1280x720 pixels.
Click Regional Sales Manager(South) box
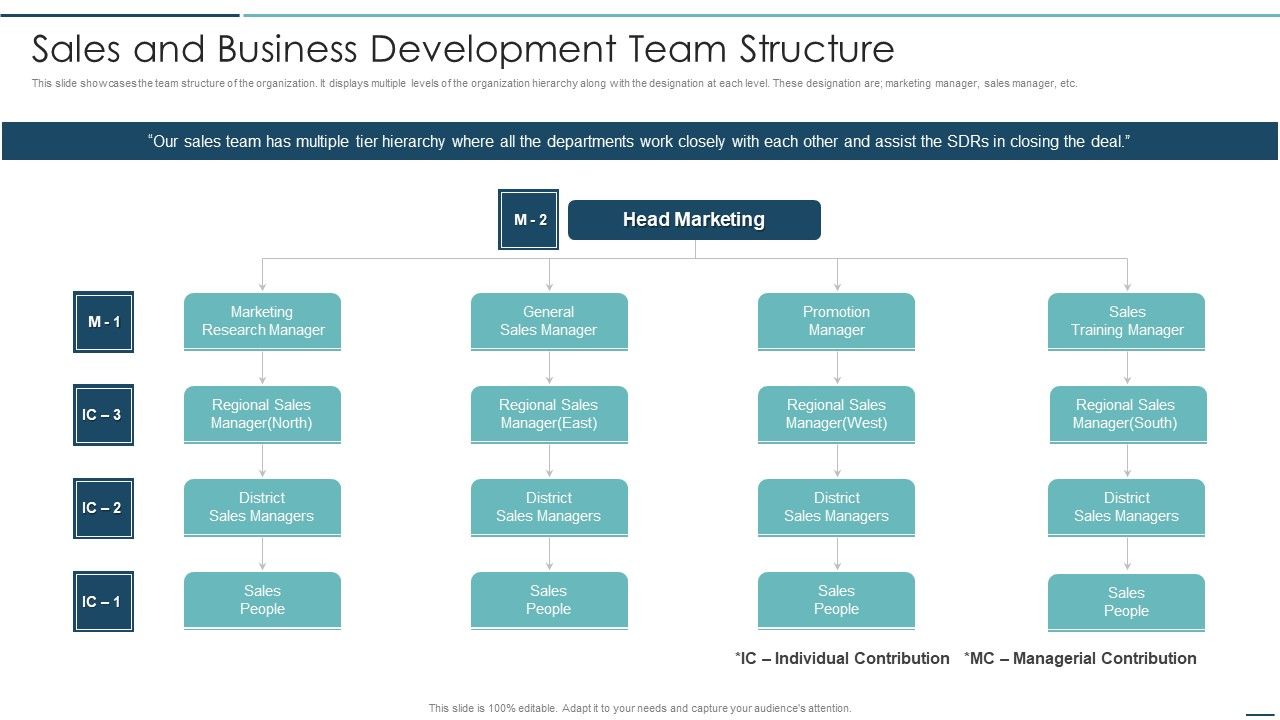(x=1128, y=415)
